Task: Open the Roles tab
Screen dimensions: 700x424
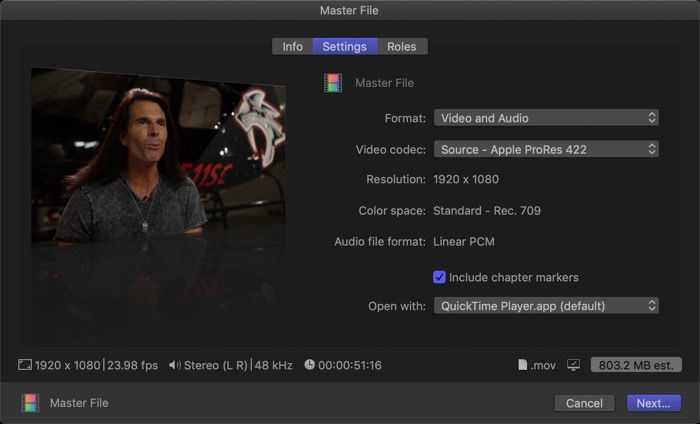Action: [x=402, y=46]
